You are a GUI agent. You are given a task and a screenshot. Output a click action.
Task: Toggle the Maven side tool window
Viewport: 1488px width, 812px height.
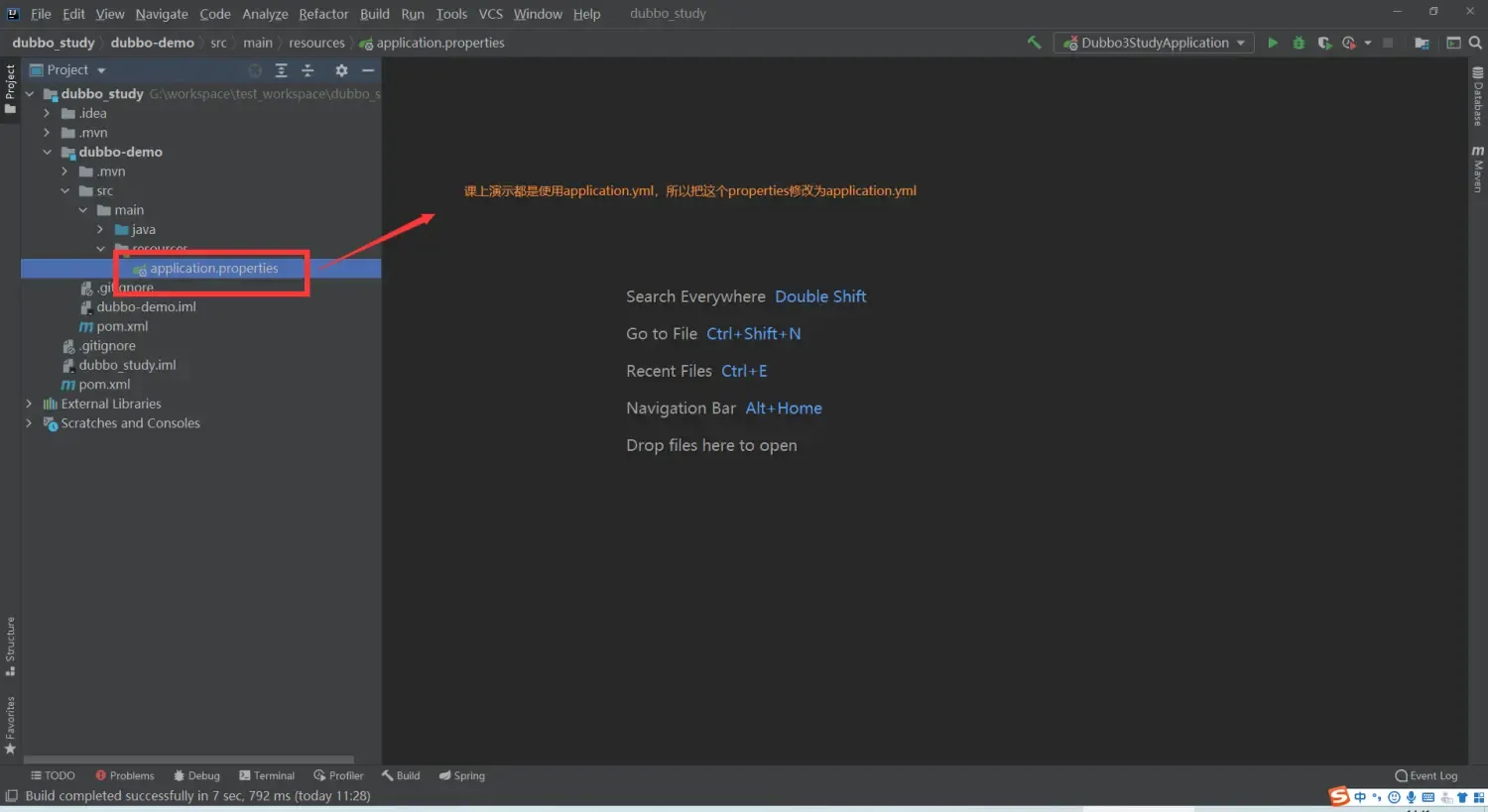[1478, 169]
